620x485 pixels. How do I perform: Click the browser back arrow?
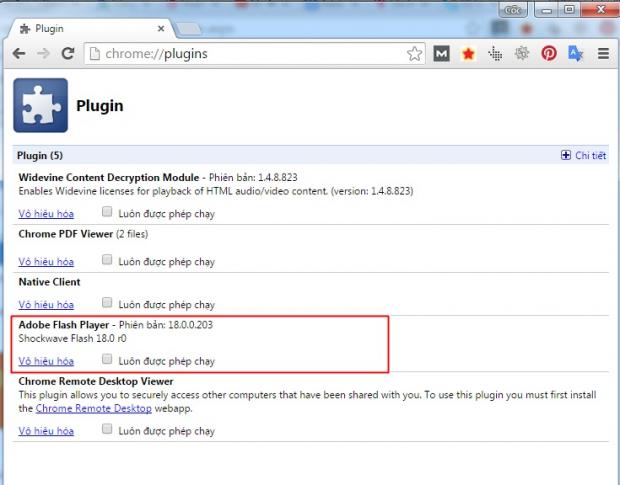pos(19,54)
